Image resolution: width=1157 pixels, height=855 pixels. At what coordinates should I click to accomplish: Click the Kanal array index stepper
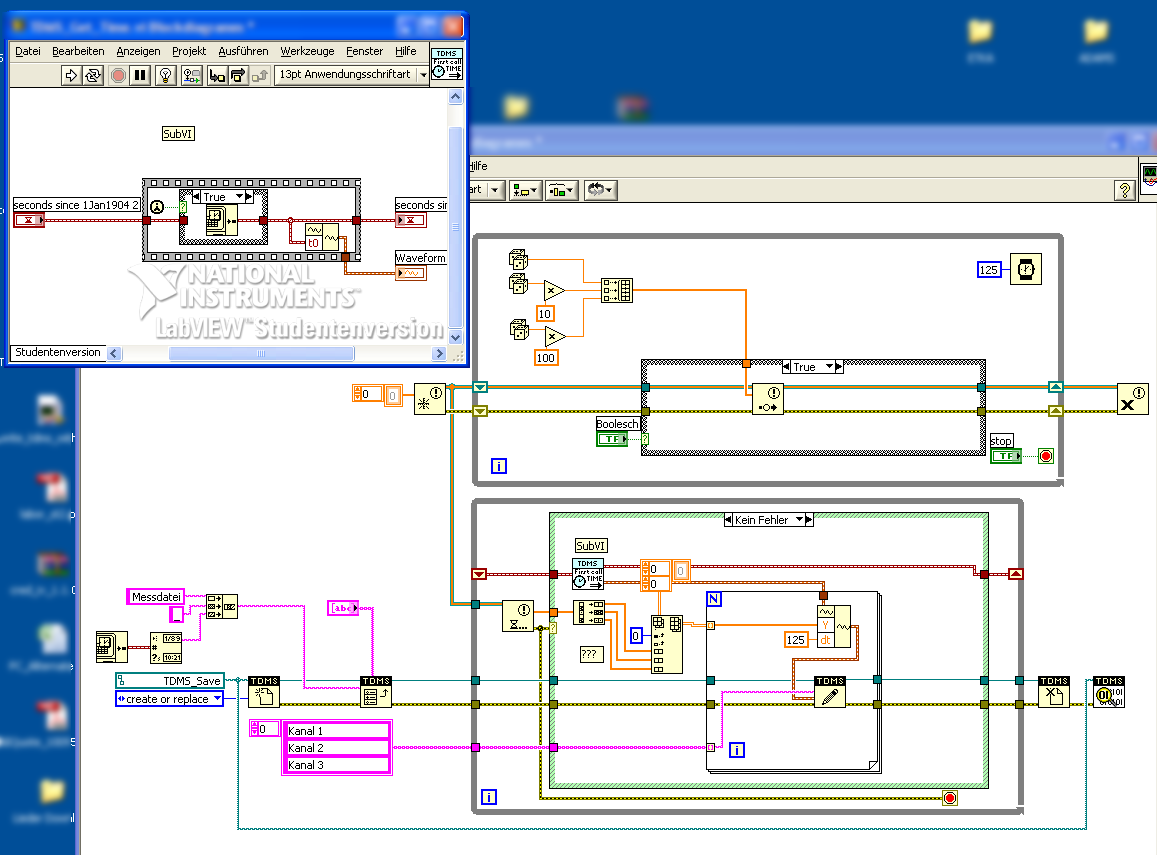(255, 729)
